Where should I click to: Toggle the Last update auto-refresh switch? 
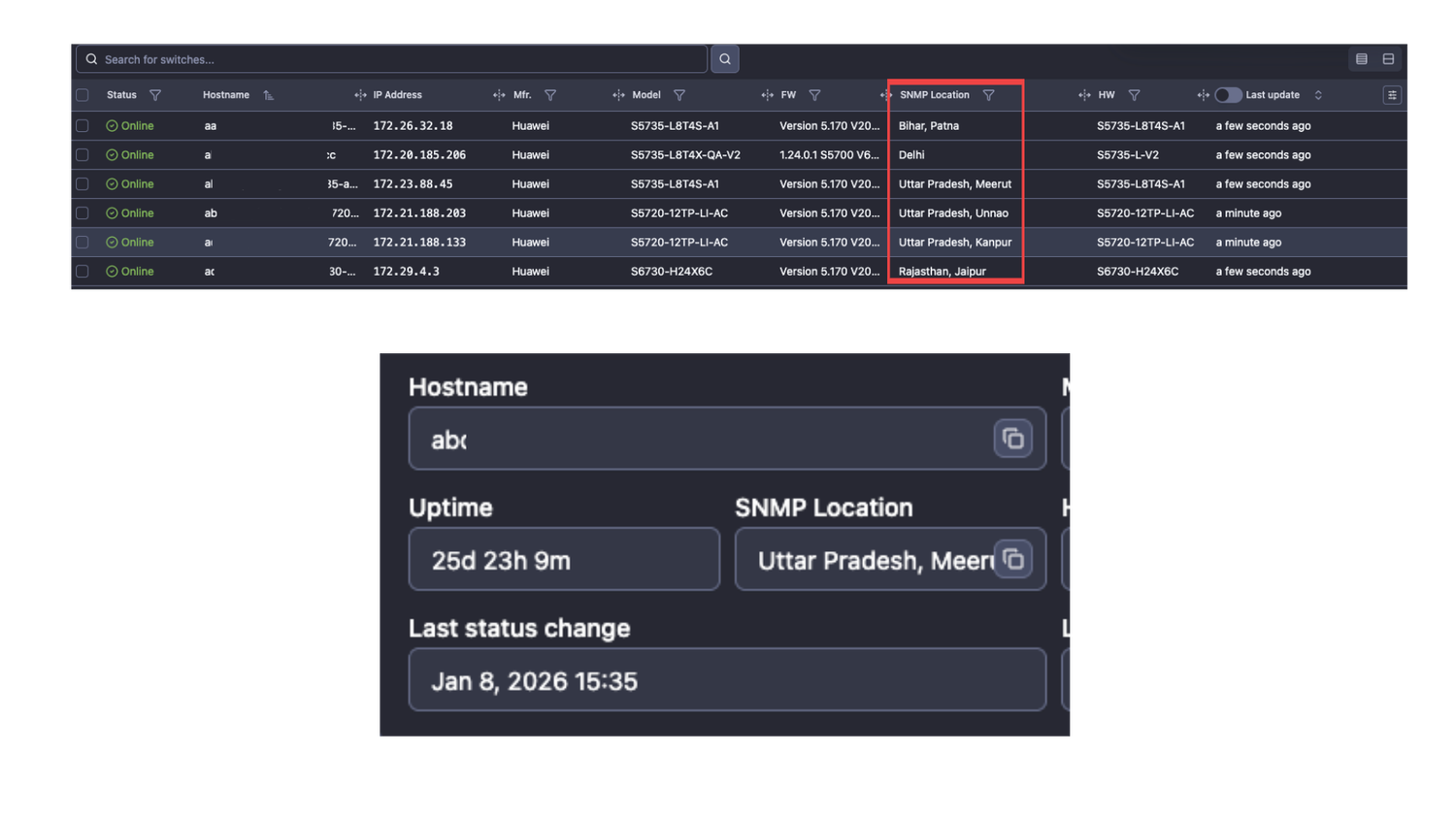(x=1228, y=95)
